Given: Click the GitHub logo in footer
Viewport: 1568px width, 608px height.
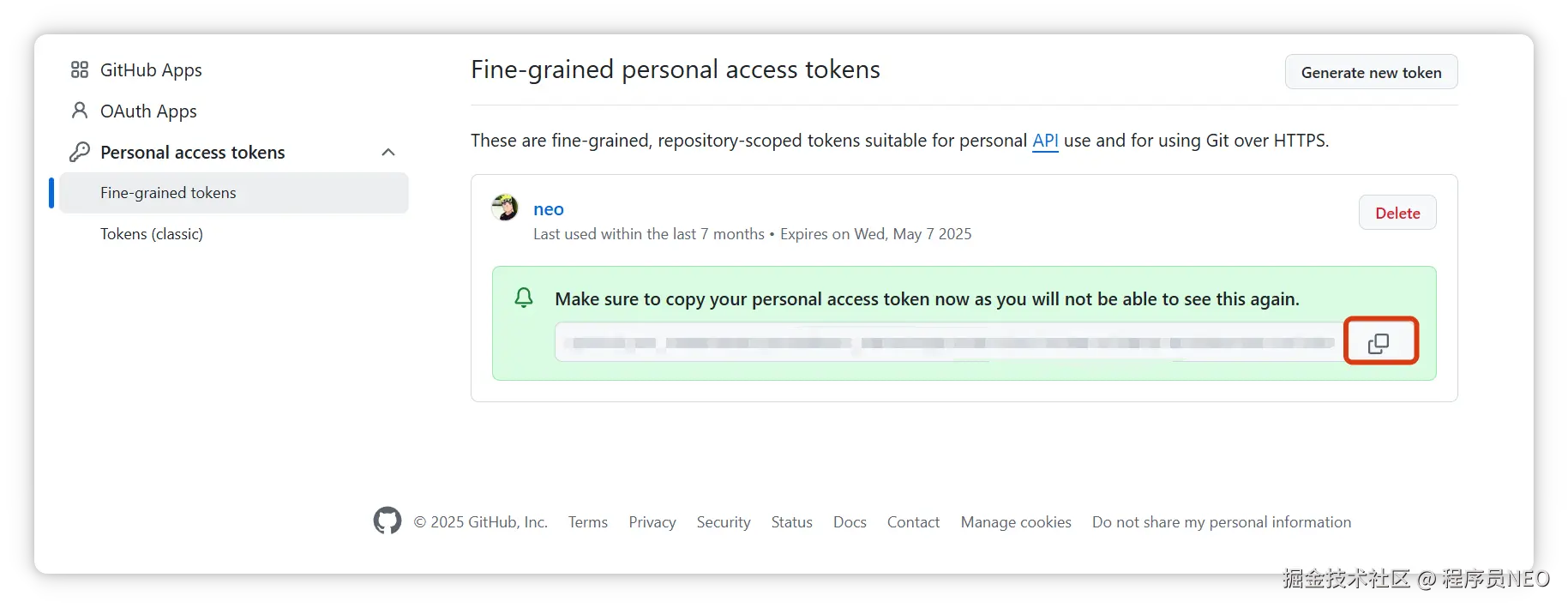Looking at the screenshot, I should click(387, 521).
